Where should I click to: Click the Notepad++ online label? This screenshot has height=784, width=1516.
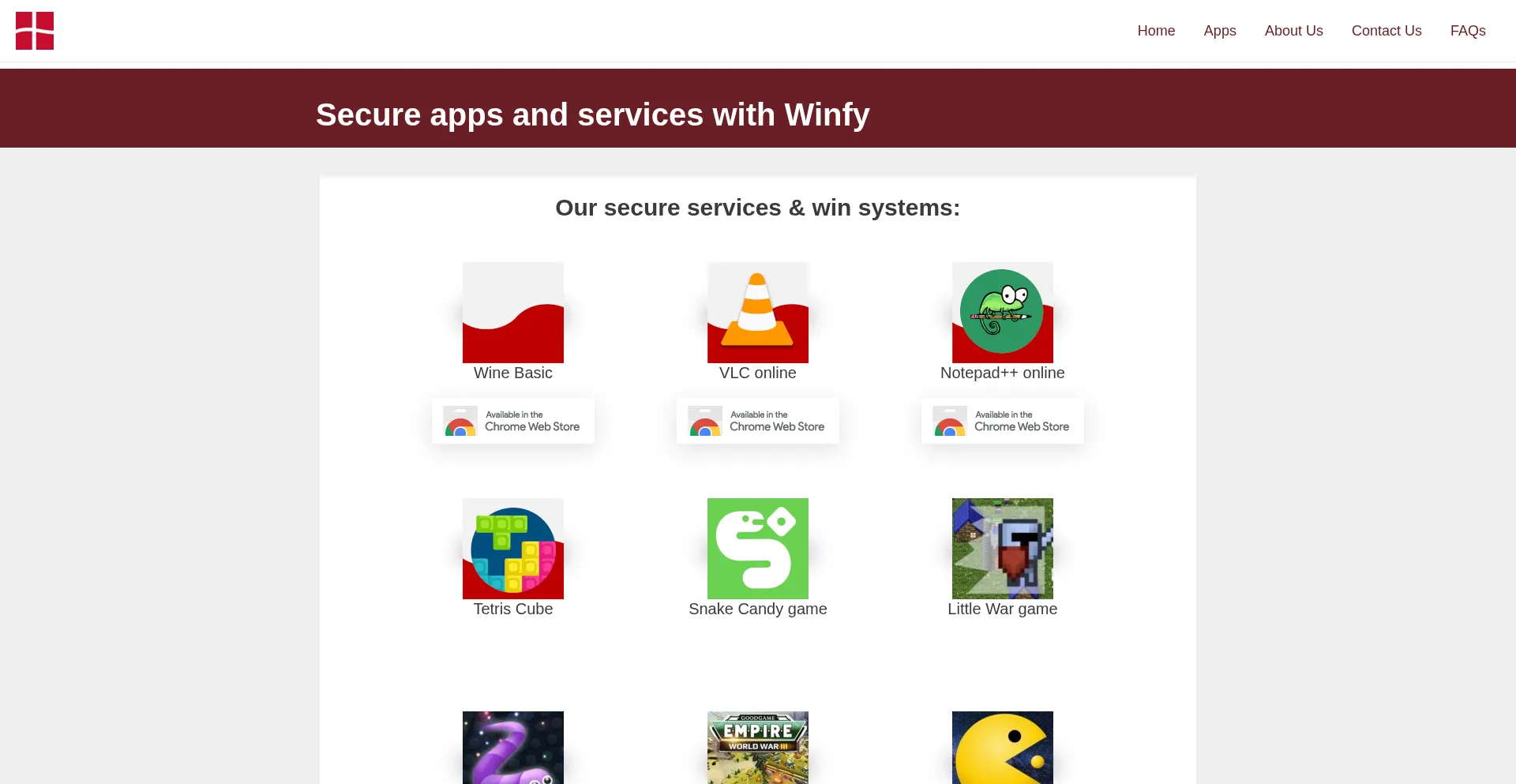coord(1003,373)
